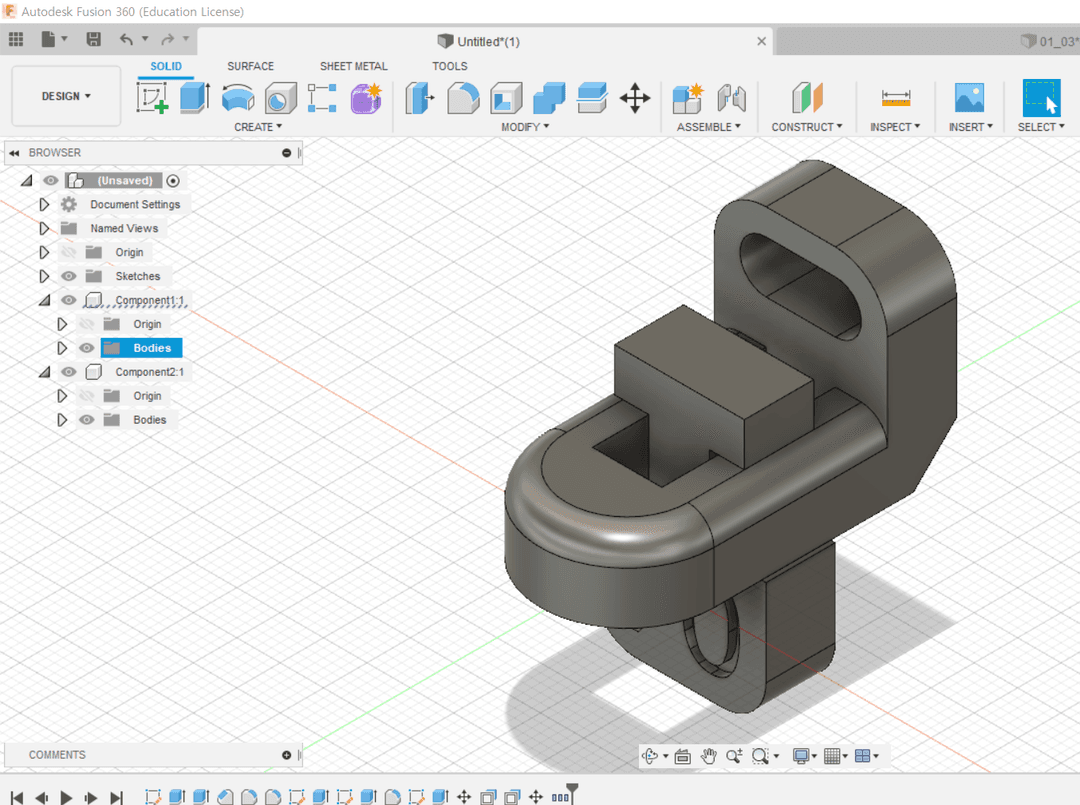
Task: Collapse the Component2:1 tree node
Action: point(44,372)
